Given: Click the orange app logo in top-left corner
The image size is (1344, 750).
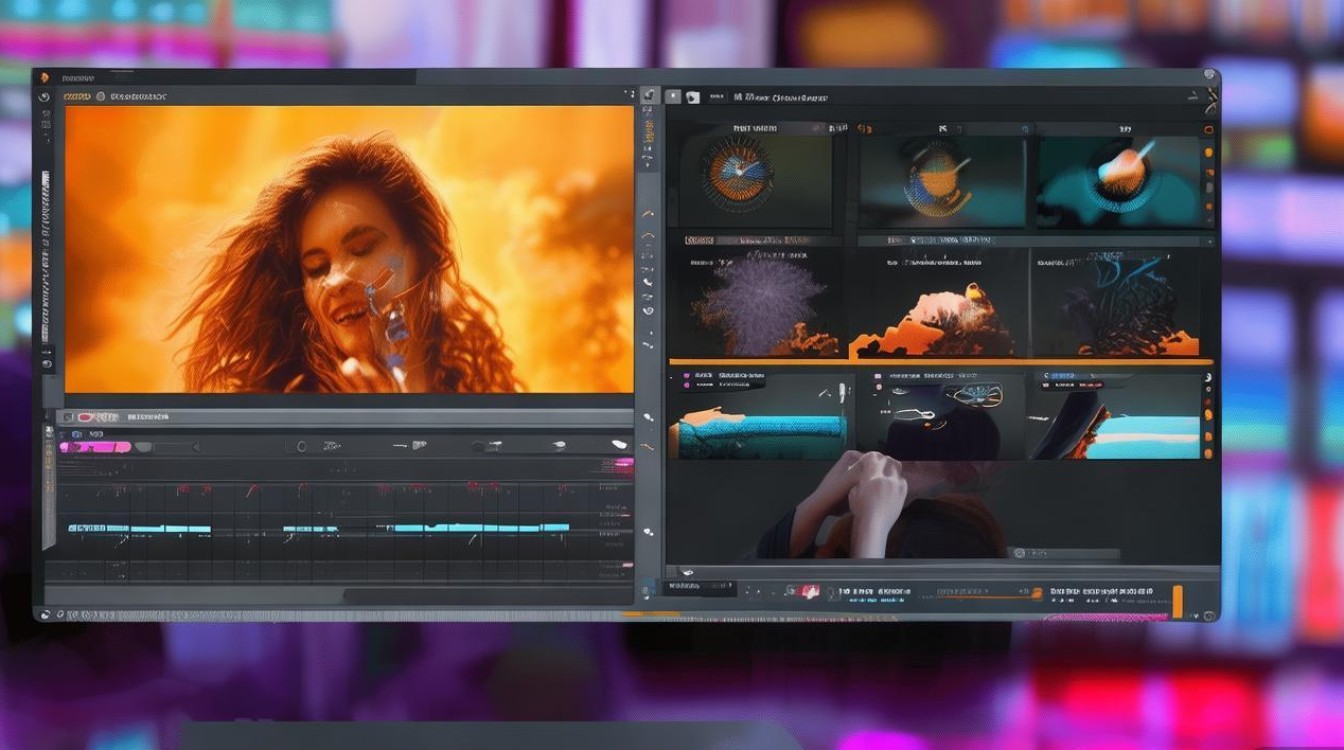Looking at the screenshot, I should point(43,77).
